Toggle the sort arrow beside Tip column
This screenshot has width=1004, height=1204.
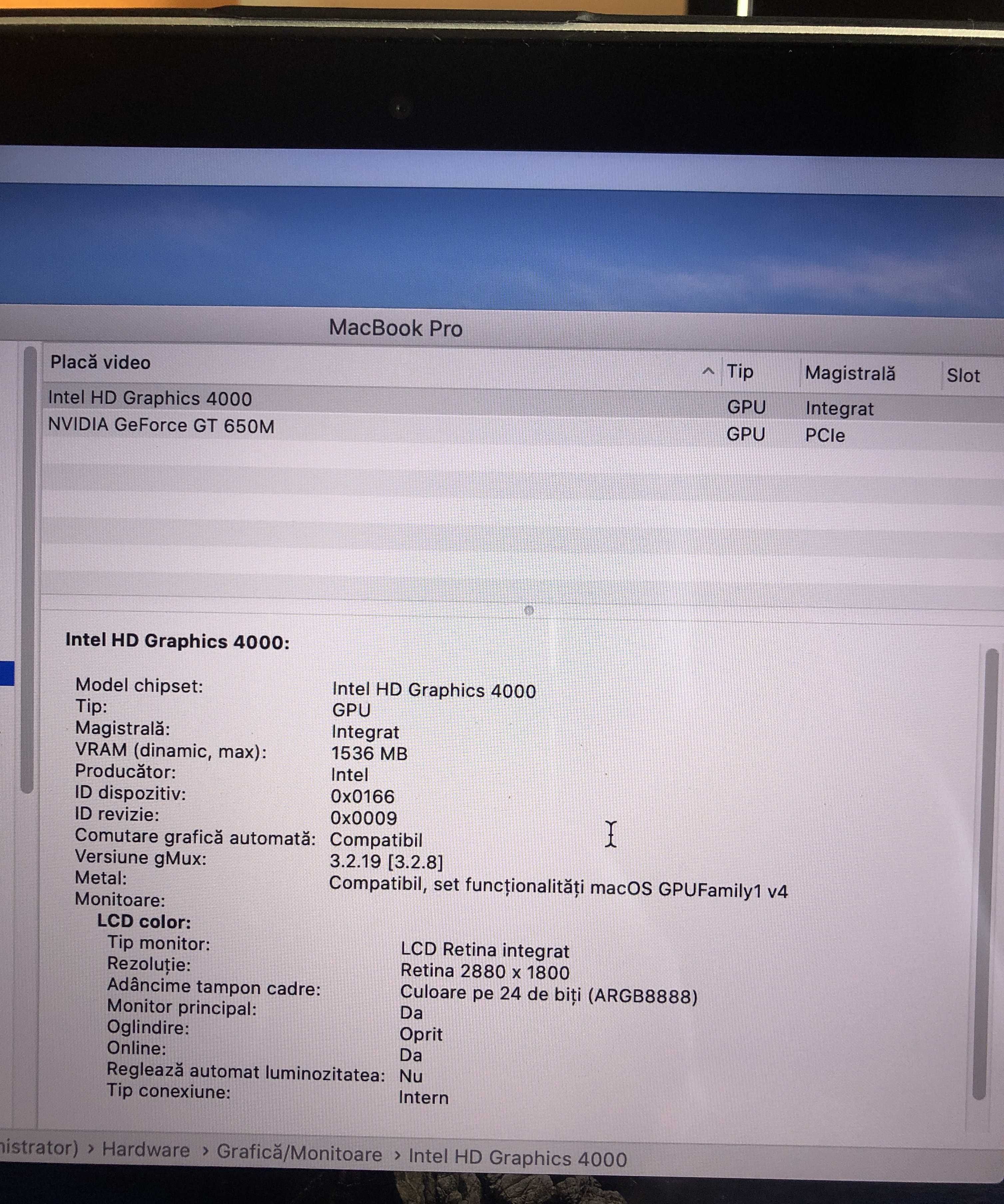coord(708,371)
